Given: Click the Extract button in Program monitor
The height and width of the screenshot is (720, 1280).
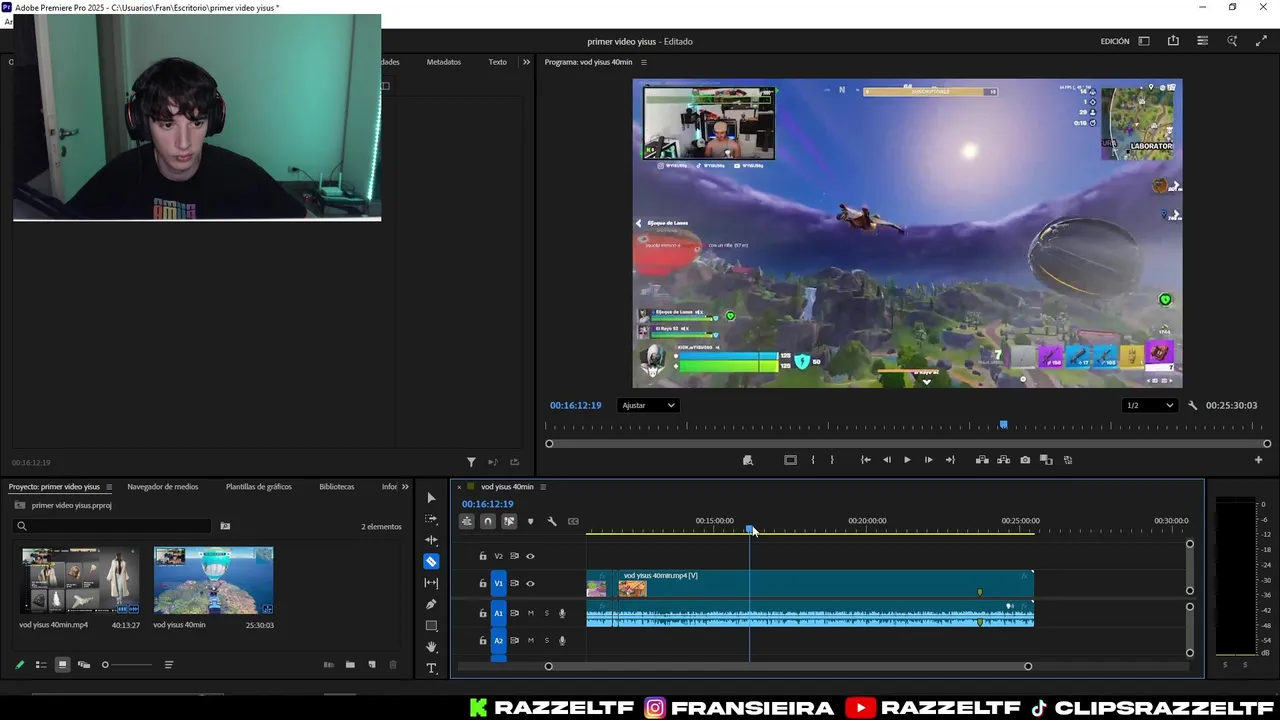Looking at the screenshot, I should pyautogui.click(x=1003, y=460).
